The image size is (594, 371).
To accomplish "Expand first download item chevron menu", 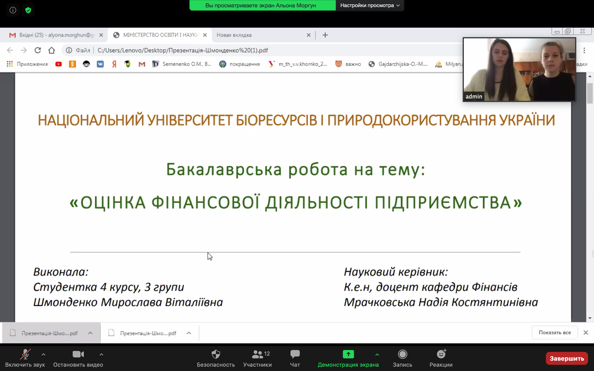I will tap(90, 333).
